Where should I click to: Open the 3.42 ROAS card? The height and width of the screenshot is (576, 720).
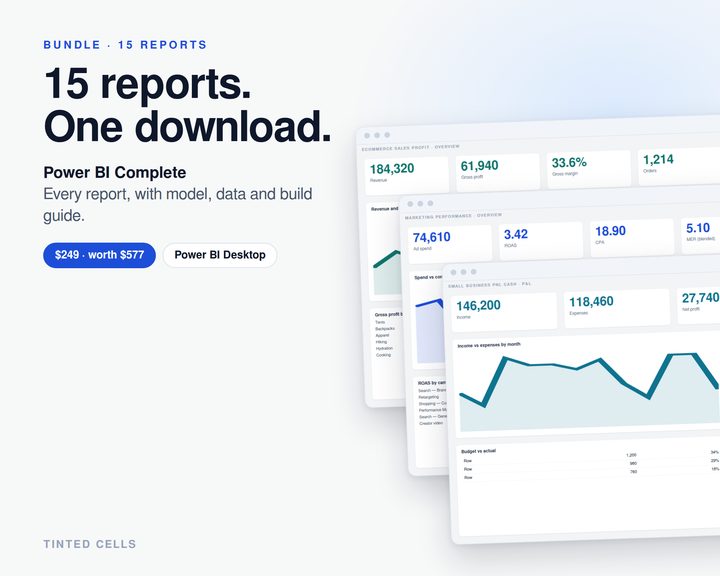pyautogui.click(x=541, y=240)
